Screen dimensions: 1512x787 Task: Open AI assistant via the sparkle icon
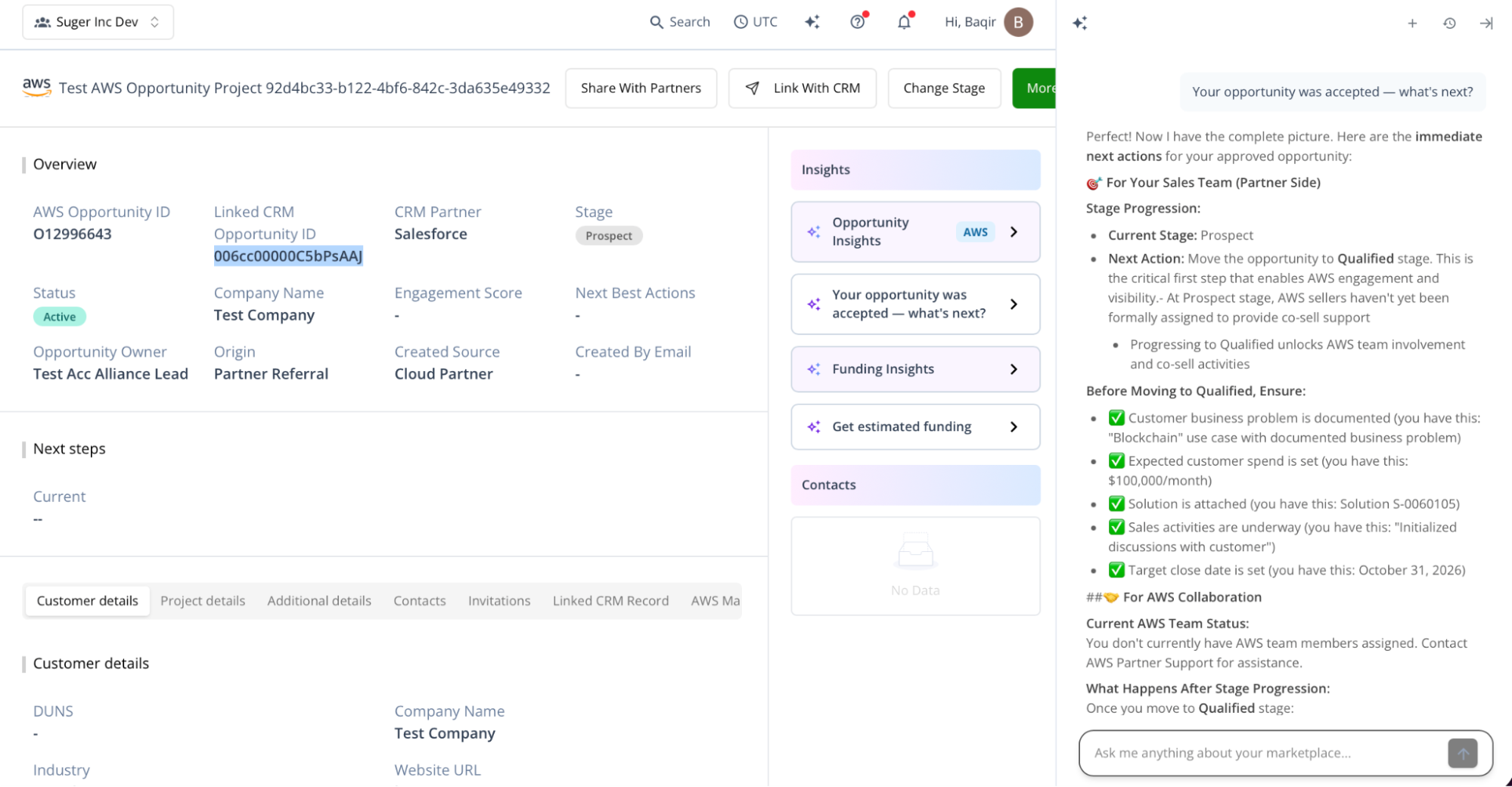tap(812, 22)
